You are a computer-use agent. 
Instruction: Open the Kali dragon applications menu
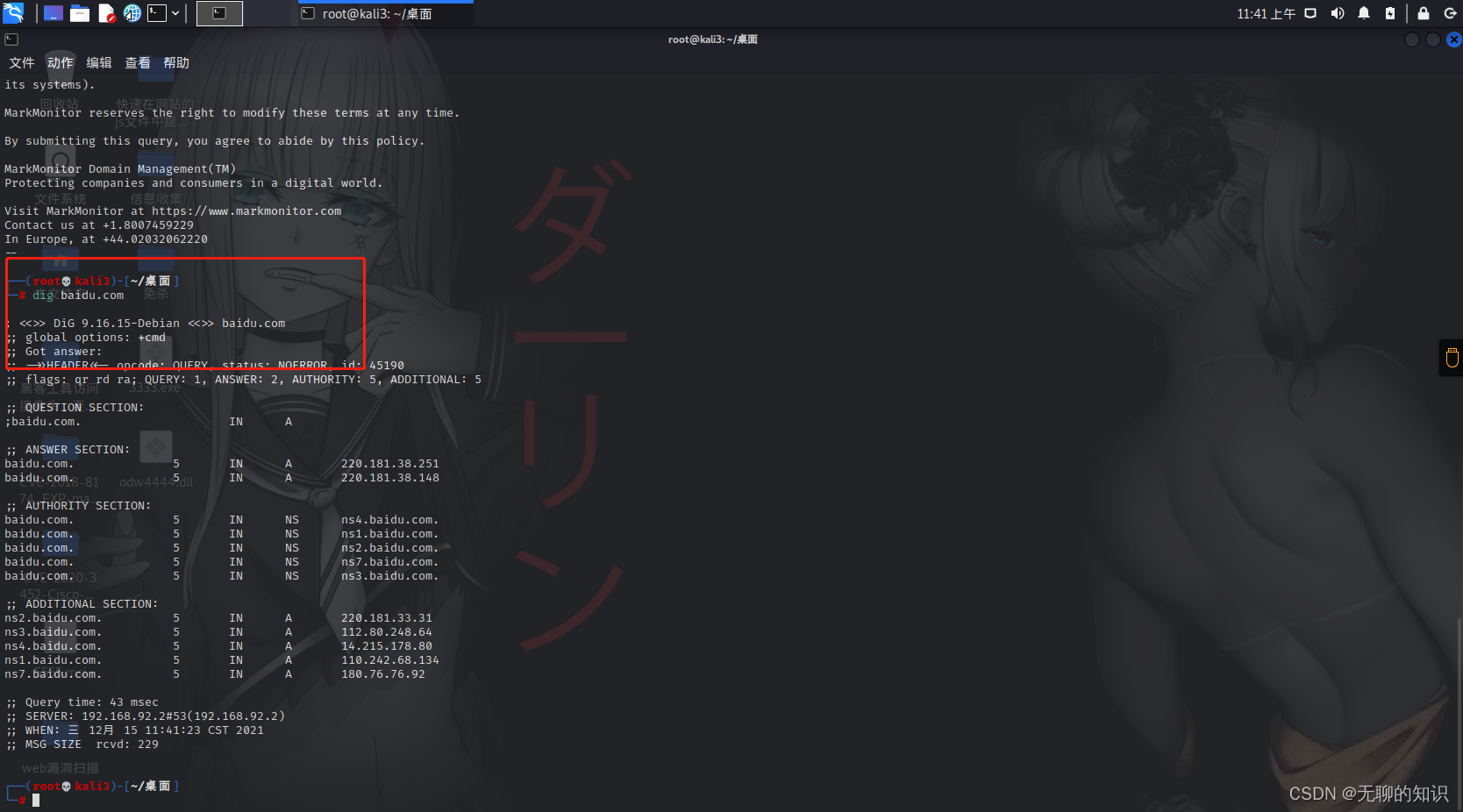click(13, 13)
